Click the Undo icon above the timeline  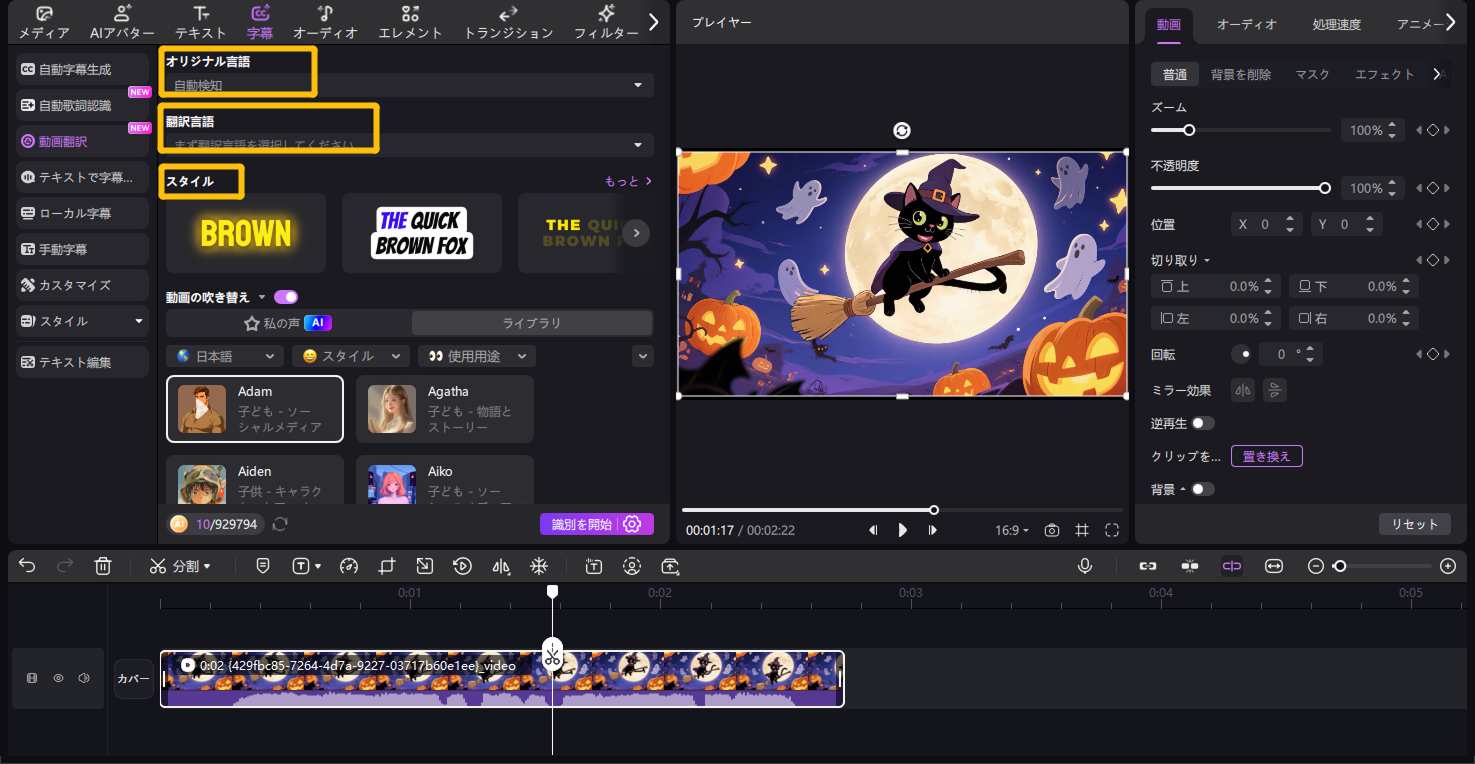(26, 566)
